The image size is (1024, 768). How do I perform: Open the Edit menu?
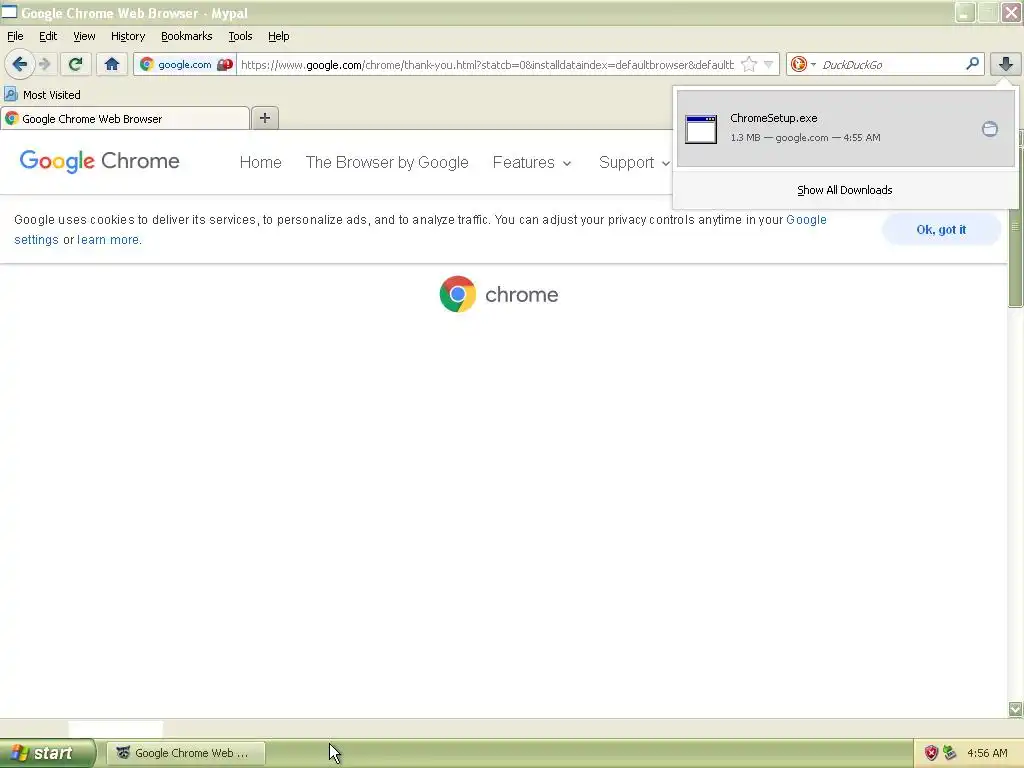pyautogui.click(x=48, y=36)
